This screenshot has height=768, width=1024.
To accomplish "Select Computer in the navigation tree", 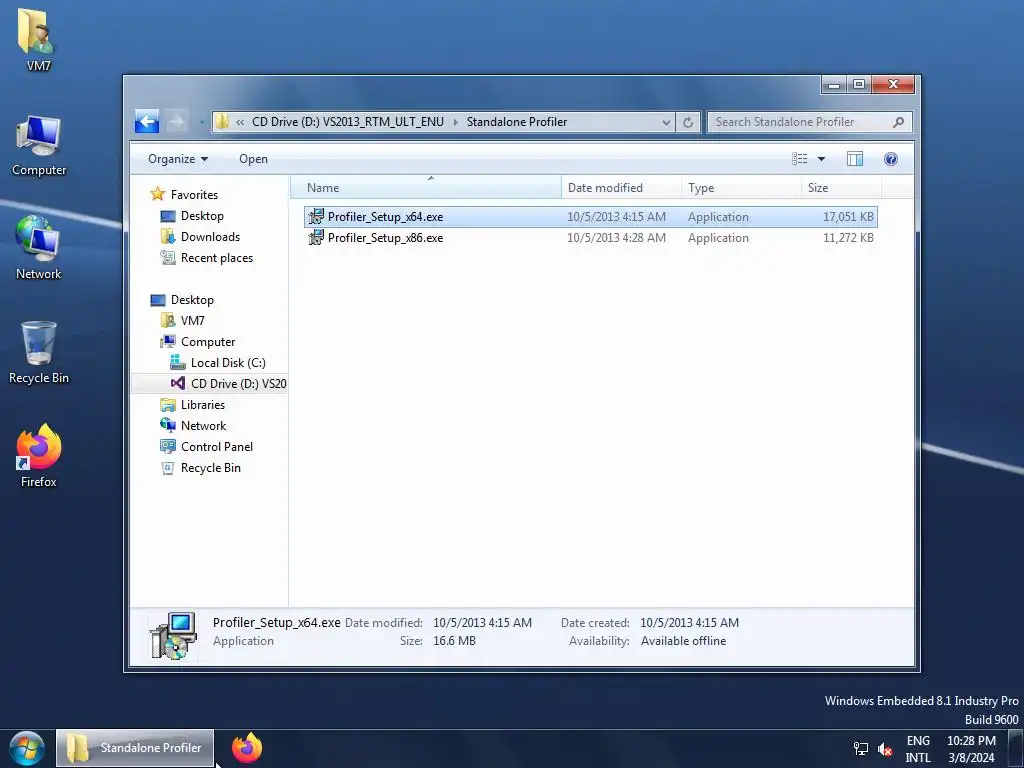I will point(208,342).
